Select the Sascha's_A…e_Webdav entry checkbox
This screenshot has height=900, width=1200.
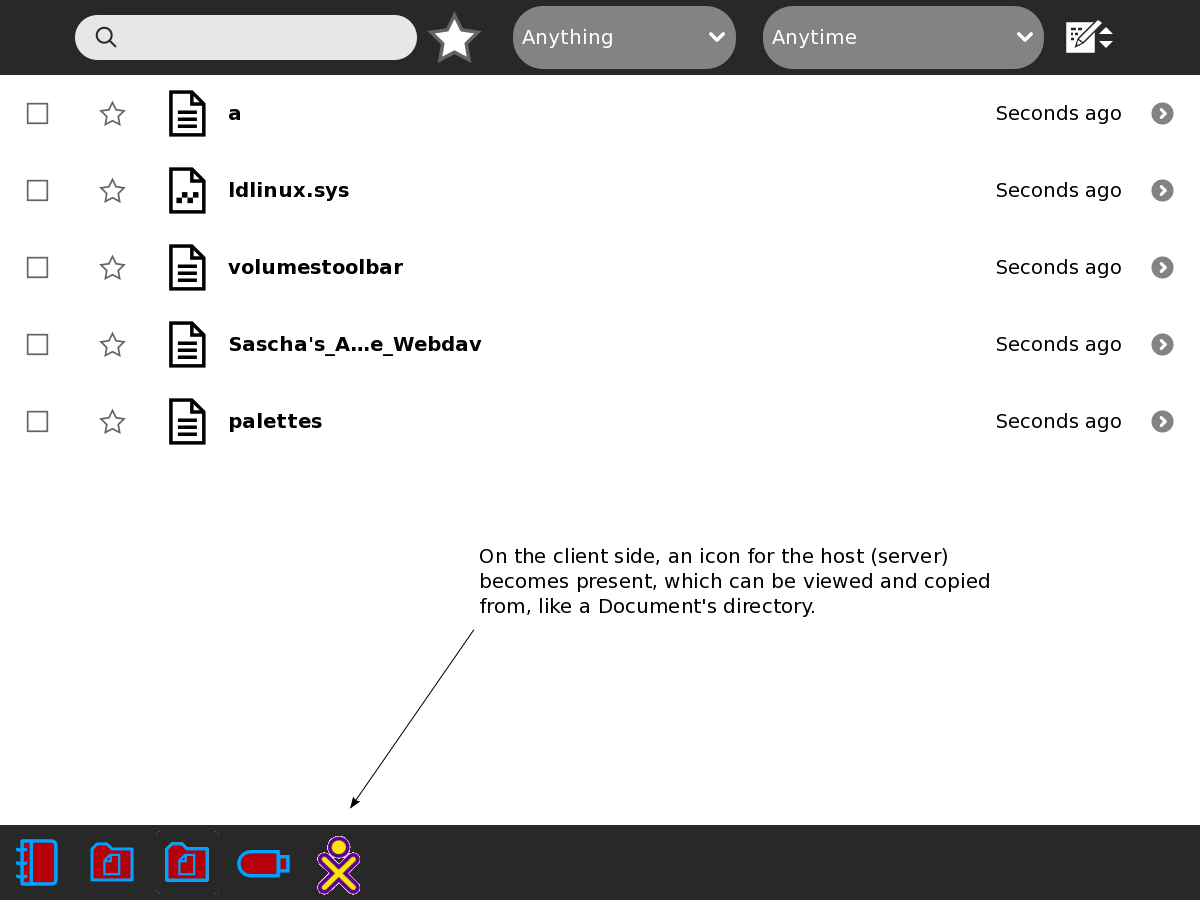click(37, 345)
